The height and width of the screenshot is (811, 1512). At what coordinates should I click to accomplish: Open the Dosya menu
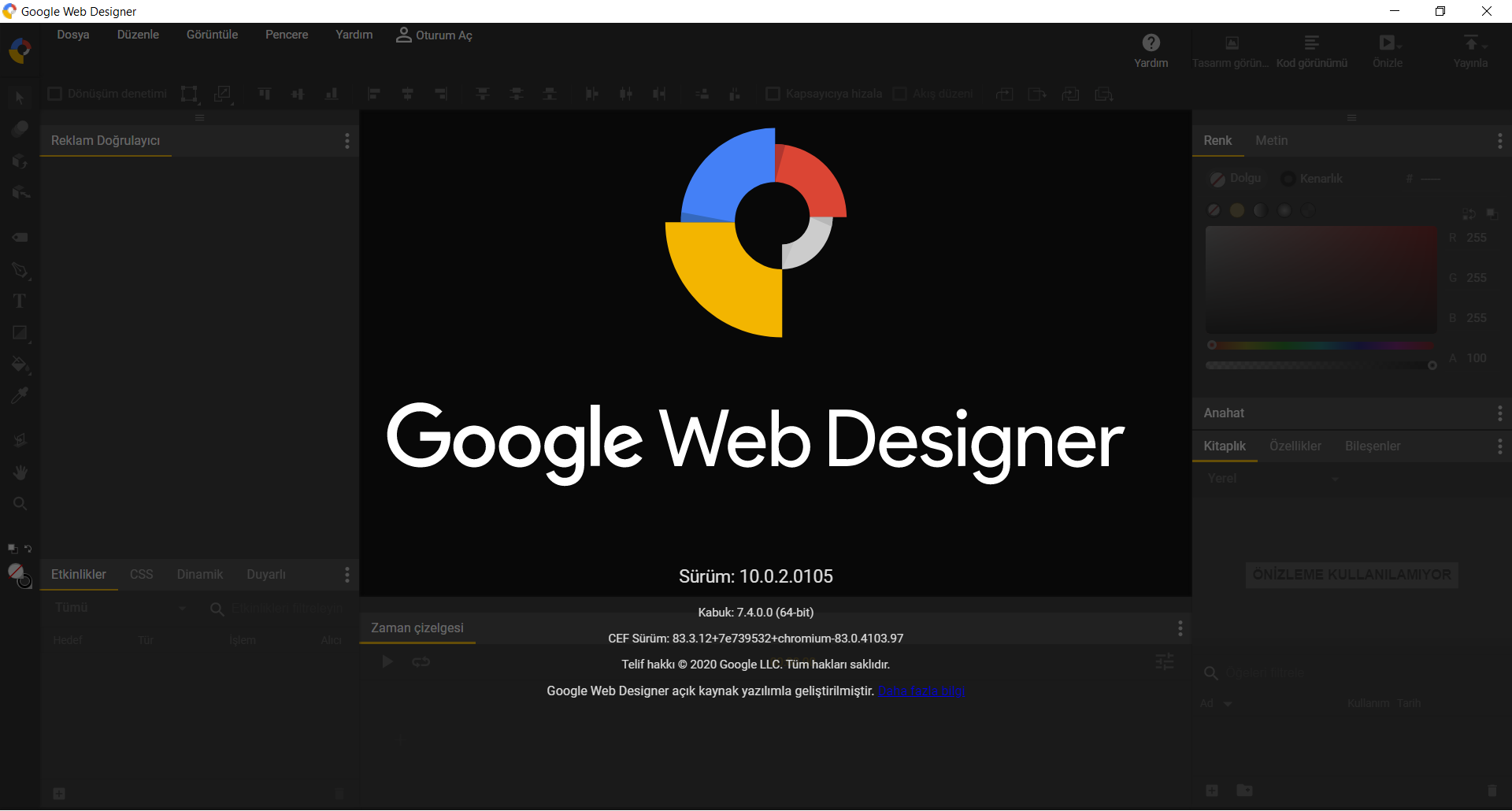point(72,35)
